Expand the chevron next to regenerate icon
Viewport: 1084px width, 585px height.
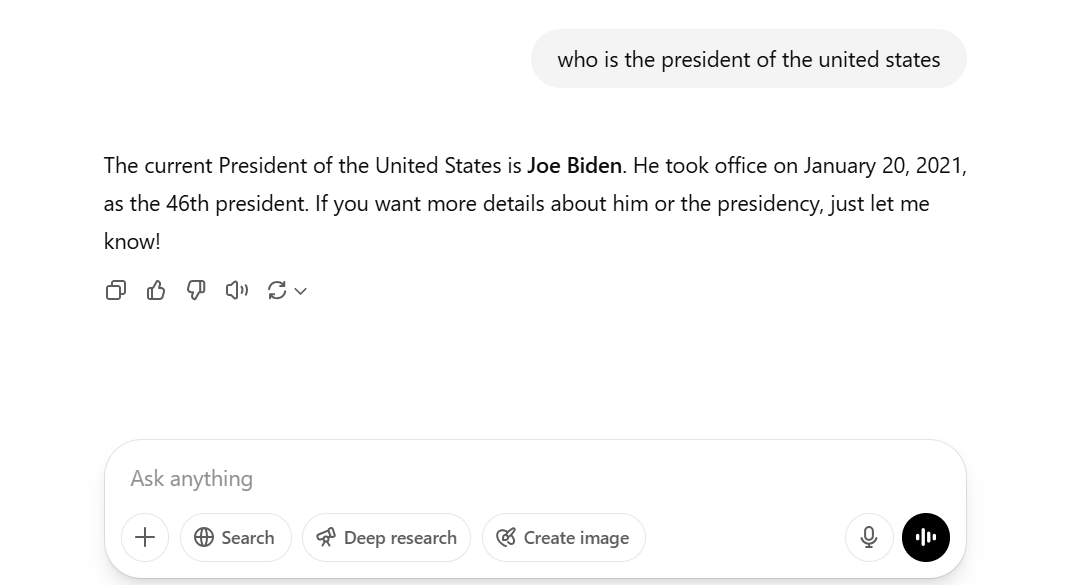pos(300,291)
